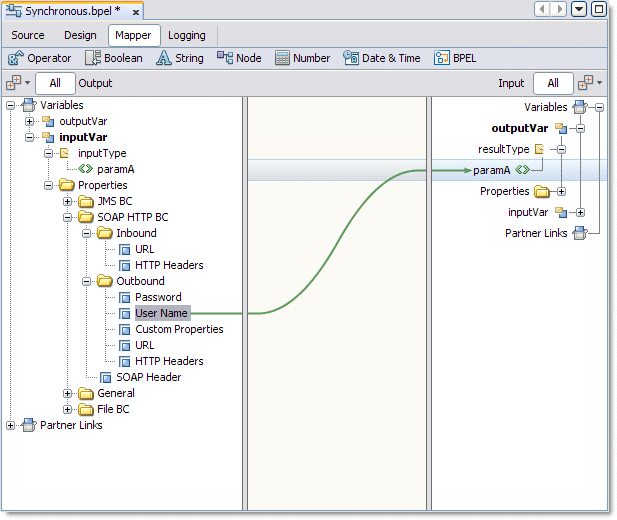Click the left tree expand-all icon
Screen dimensions: 617x520
14,83
